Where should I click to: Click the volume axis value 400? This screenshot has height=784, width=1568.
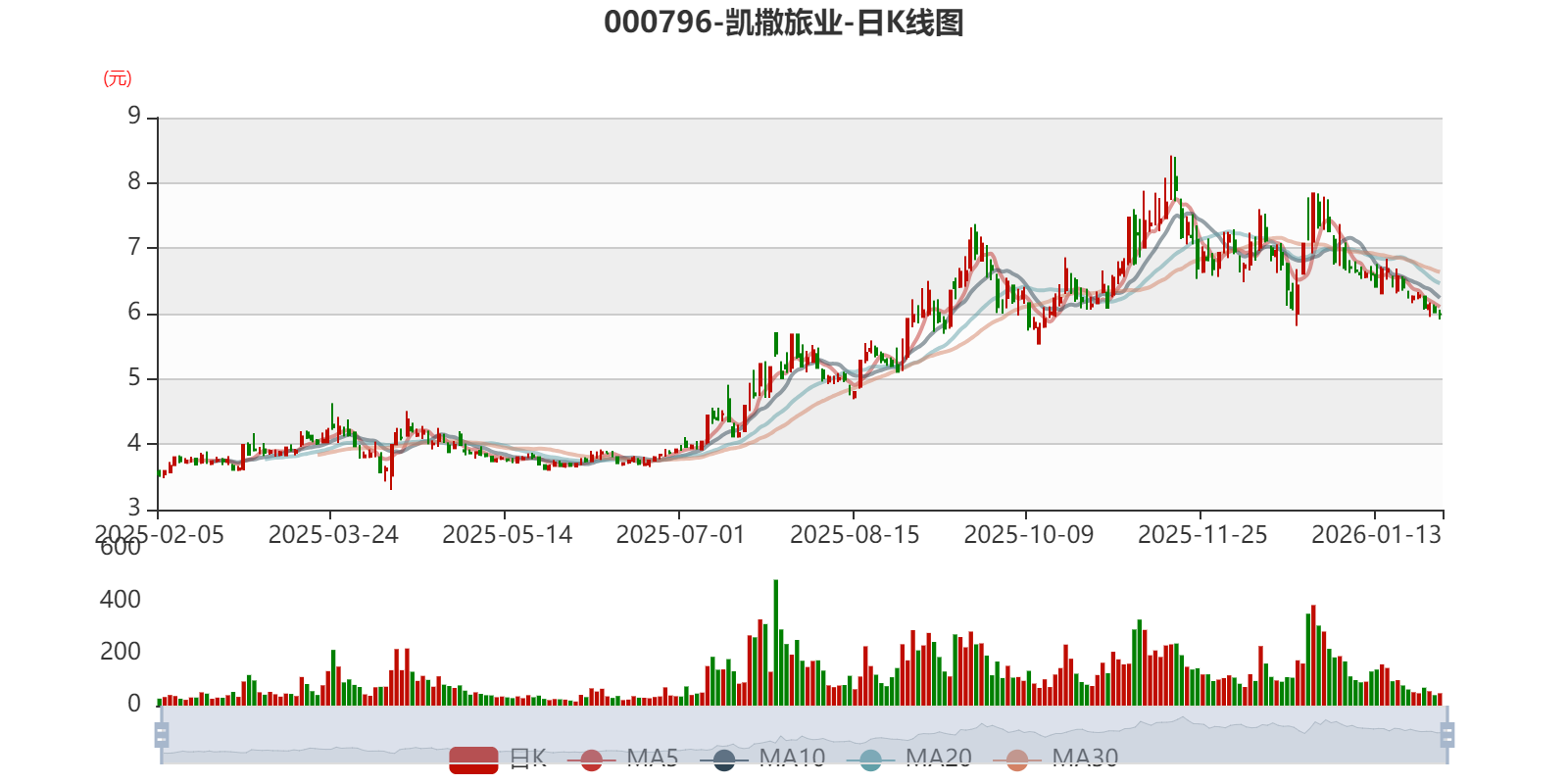coord(121,599)
